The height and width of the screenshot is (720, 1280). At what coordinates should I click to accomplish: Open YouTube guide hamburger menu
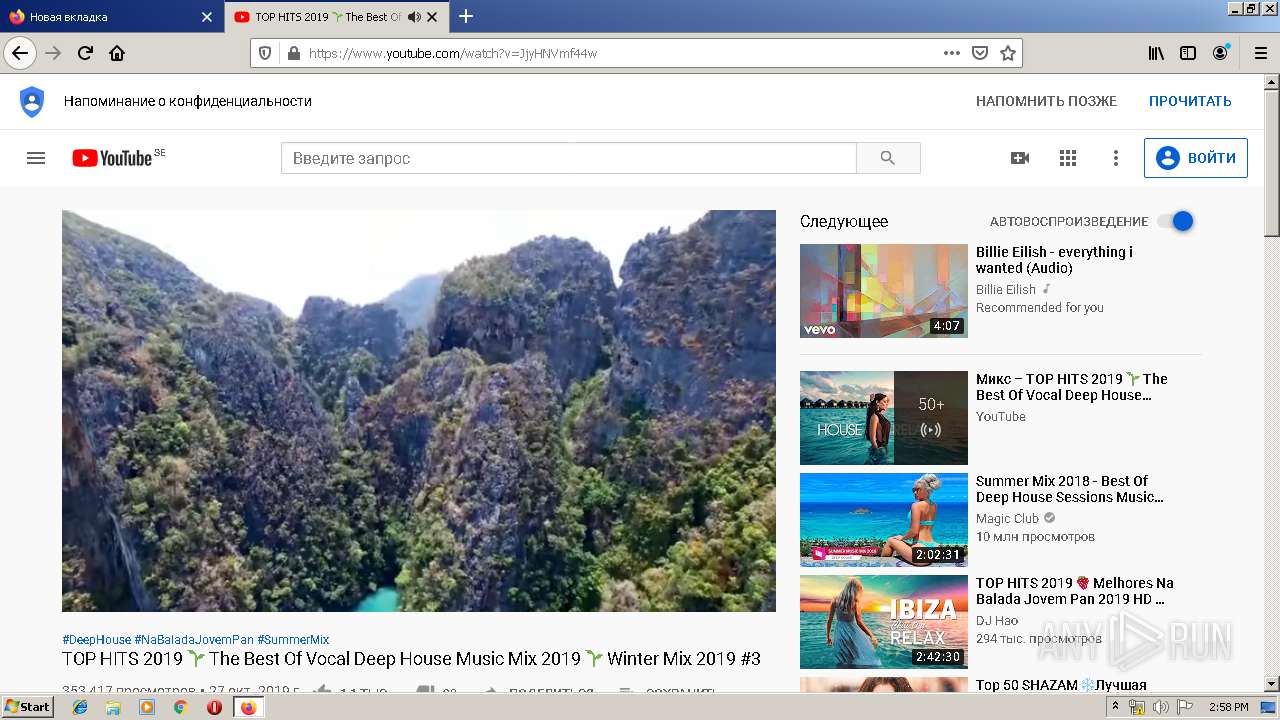point(36,158)
